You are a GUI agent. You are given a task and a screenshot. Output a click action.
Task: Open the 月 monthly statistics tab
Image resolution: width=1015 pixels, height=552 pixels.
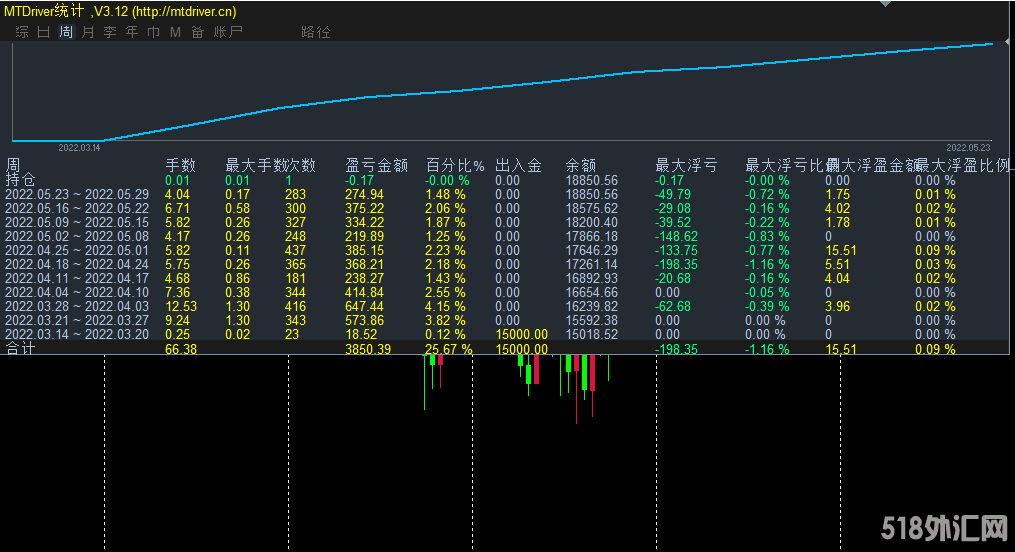pos(88,32)
